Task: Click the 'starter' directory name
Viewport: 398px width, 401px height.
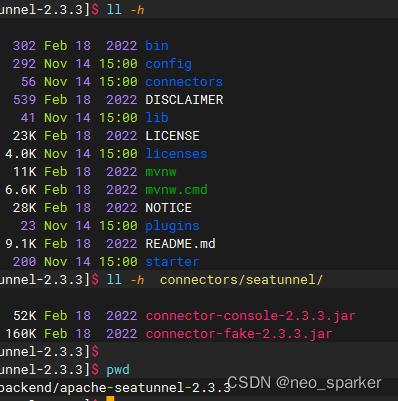Action: point(172,262)
